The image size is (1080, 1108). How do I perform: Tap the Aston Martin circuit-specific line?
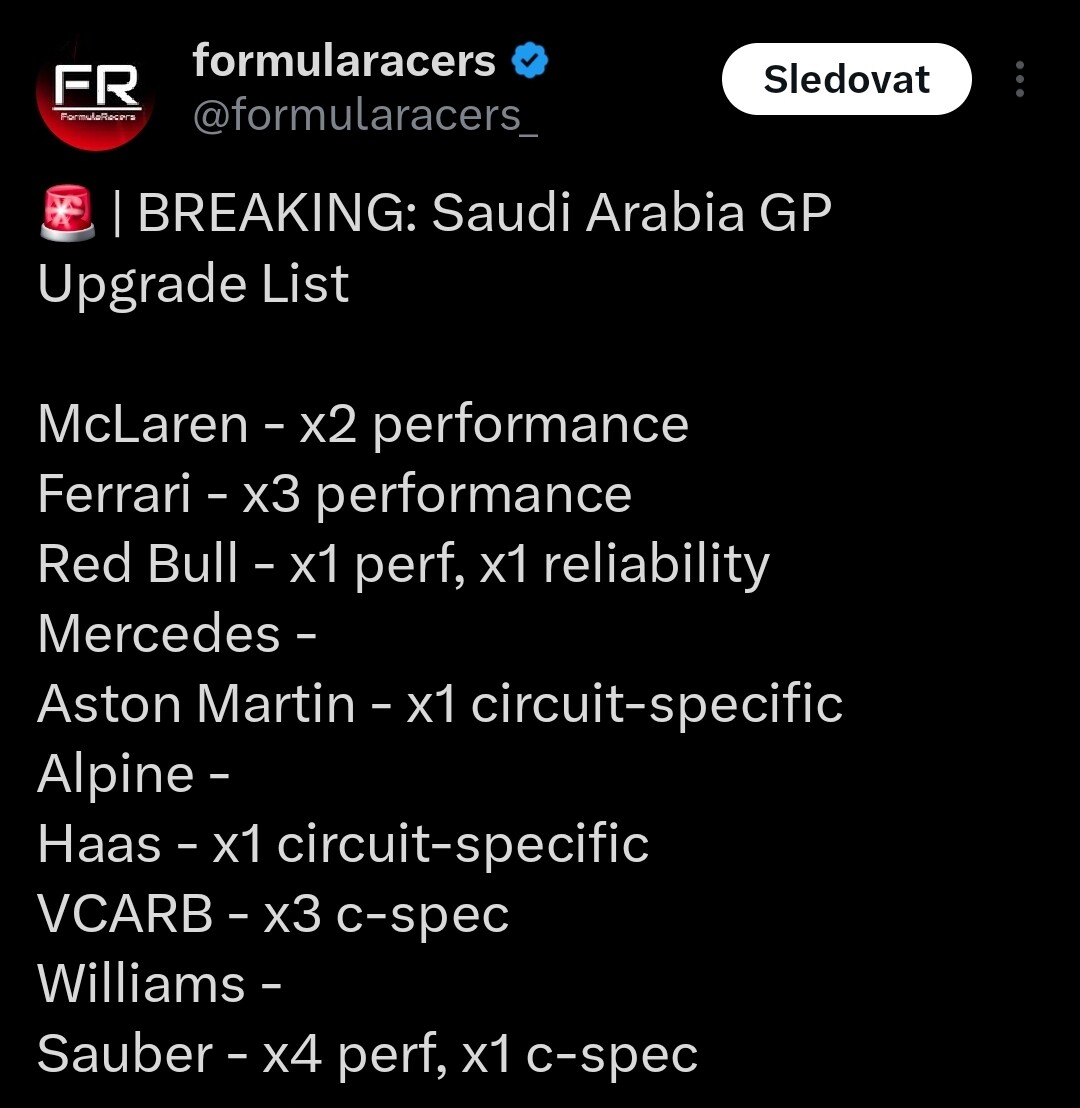440,704
